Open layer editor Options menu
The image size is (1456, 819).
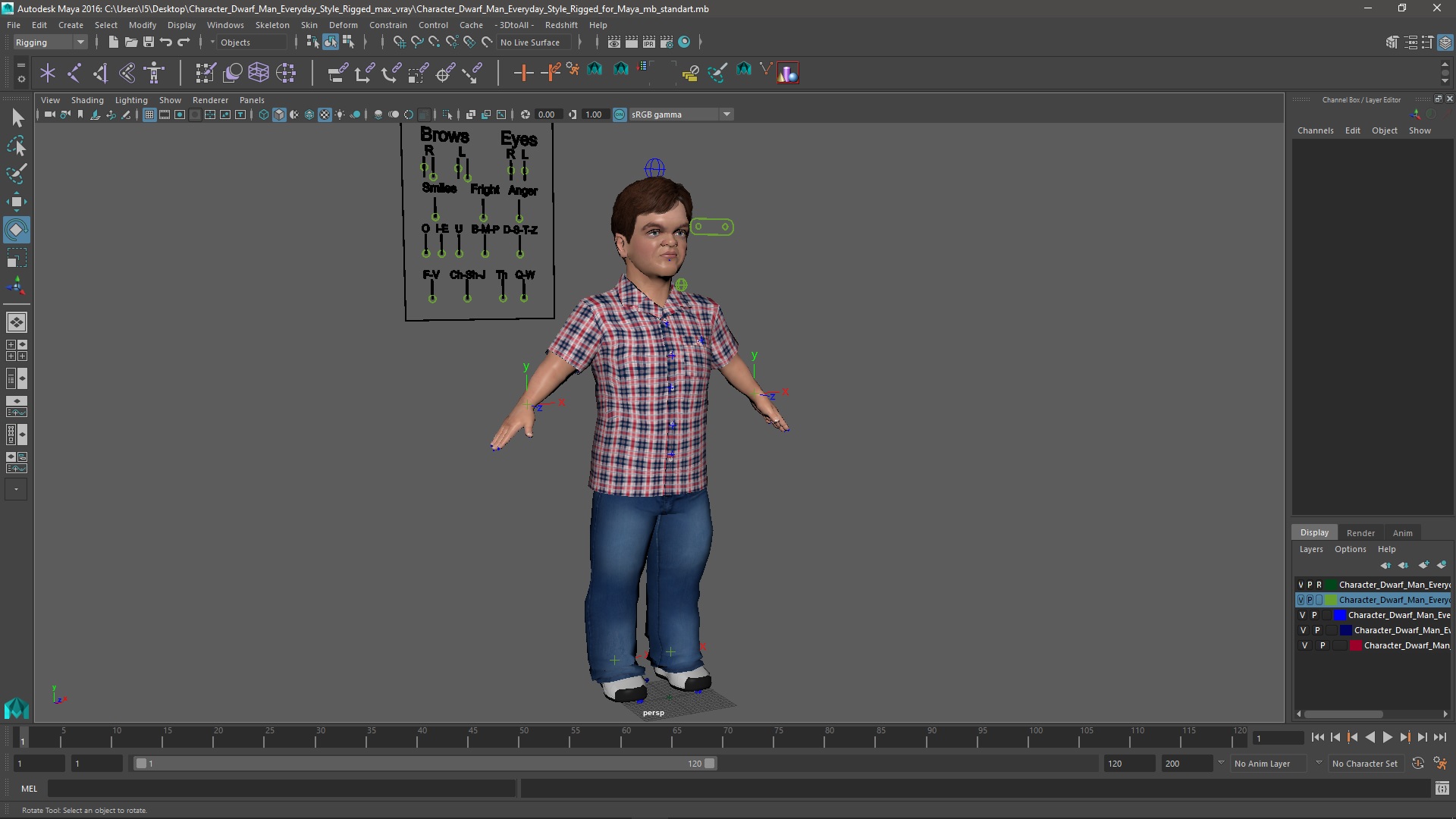tap(1350, 549)
